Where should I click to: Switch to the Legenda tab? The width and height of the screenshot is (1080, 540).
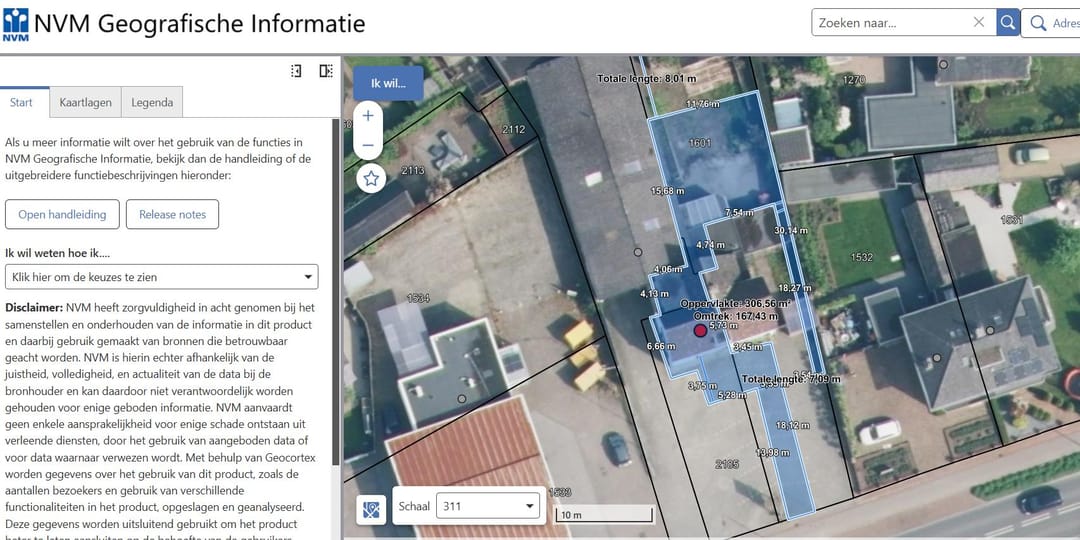click(152, 102)
